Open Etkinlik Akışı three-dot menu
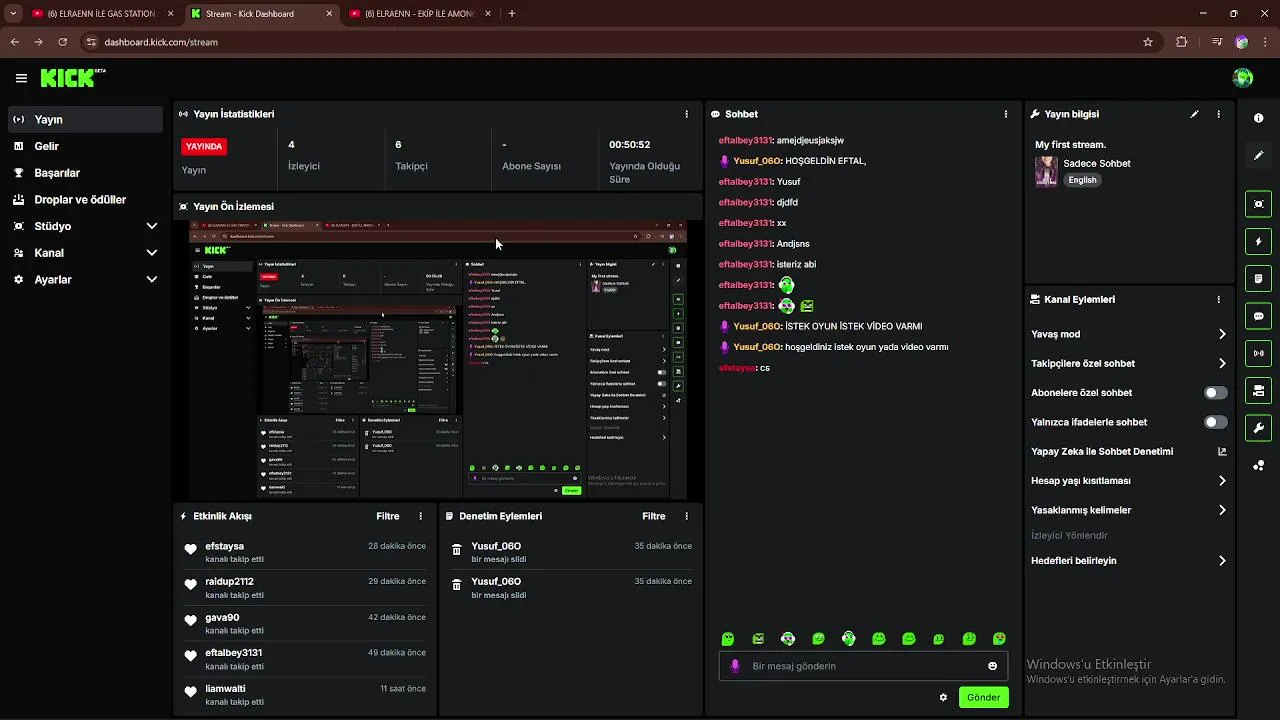This screenshot has width=1280, height=720. tap(420, 516)
